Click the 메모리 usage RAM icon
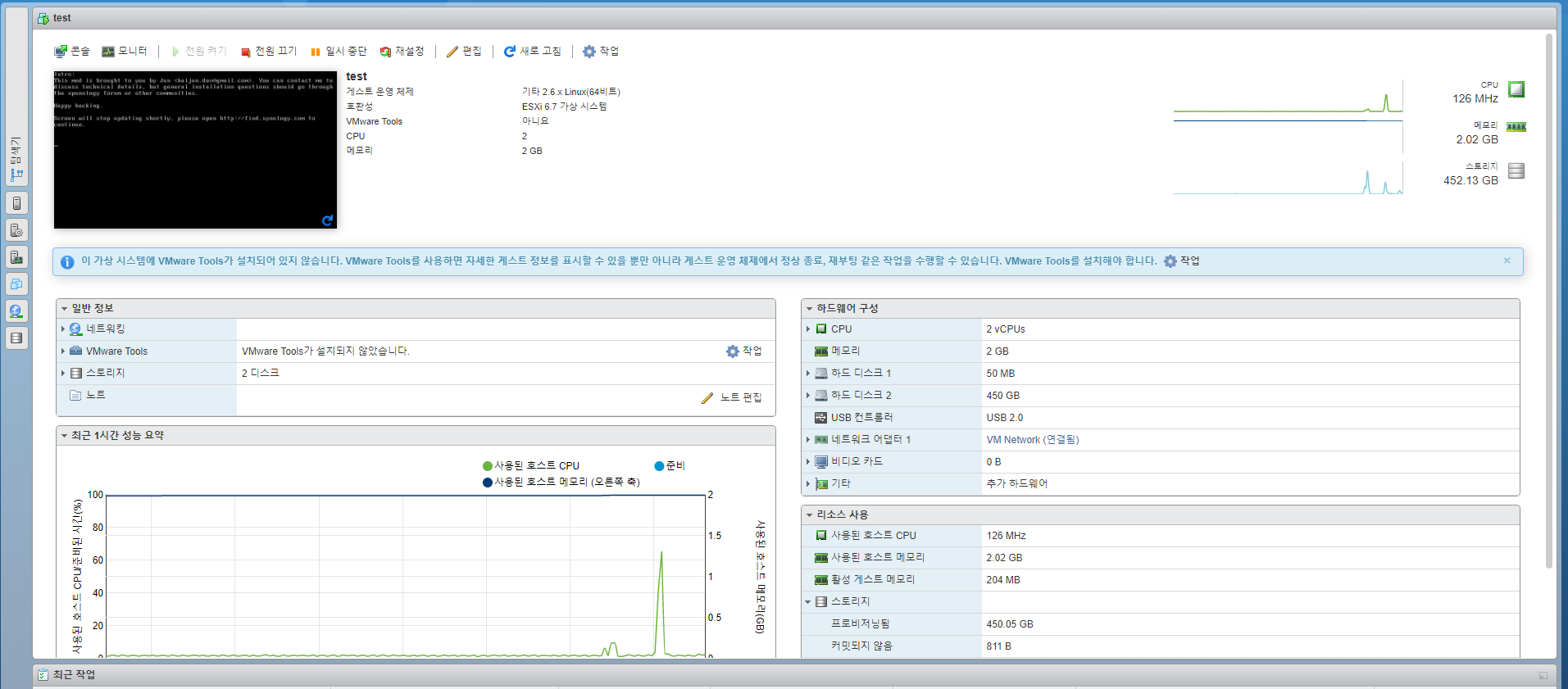 click(x=1516, y=127)
